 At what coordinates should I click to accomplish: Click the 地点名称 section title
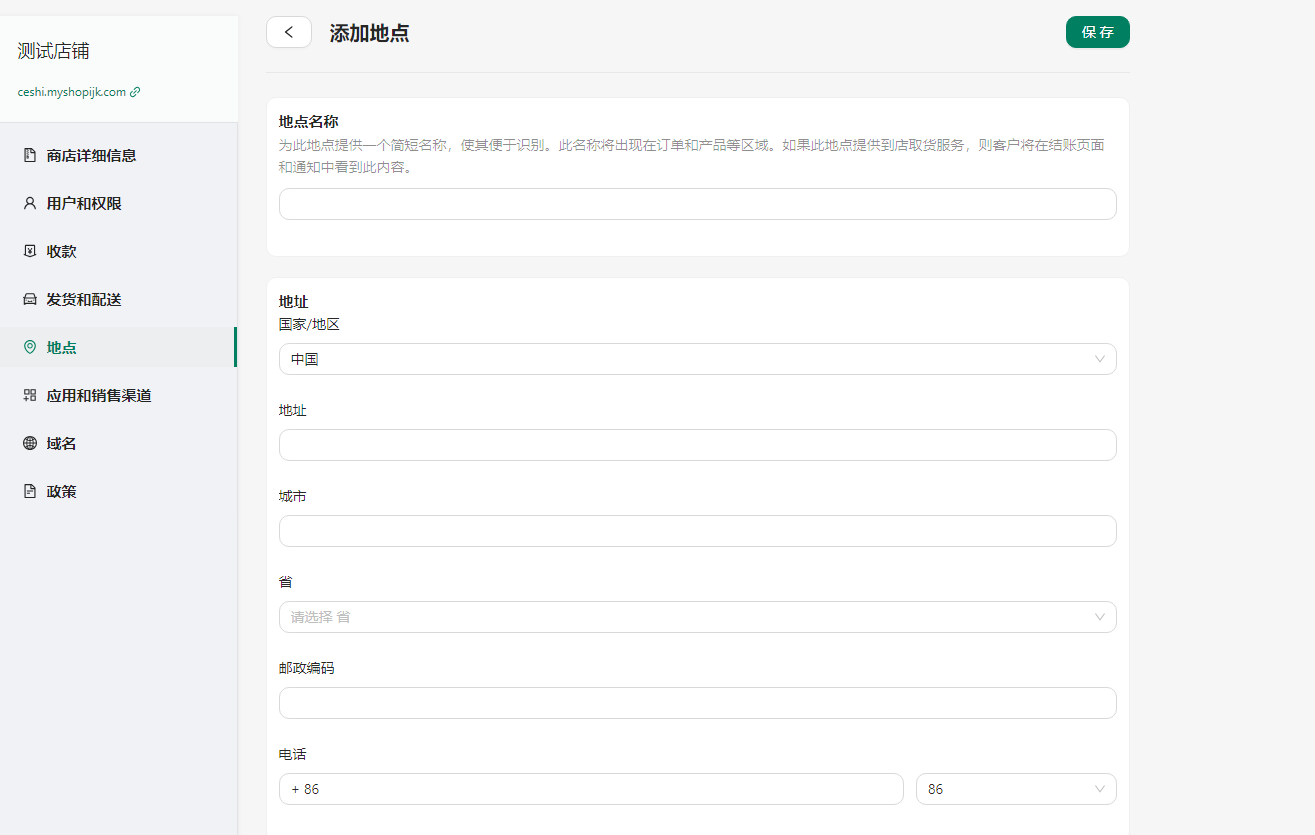coord(308,122)
